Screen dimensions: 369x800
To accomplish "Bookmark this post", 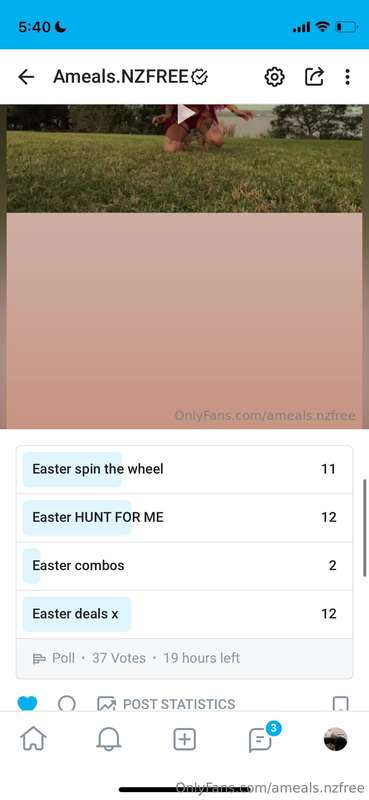I will point(340,704).
